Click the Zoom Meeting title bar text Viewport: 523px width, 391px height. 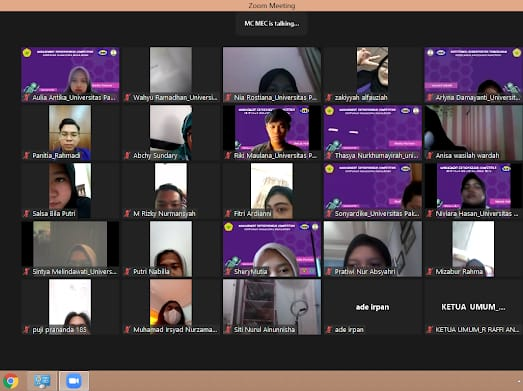tap(272, 6)
